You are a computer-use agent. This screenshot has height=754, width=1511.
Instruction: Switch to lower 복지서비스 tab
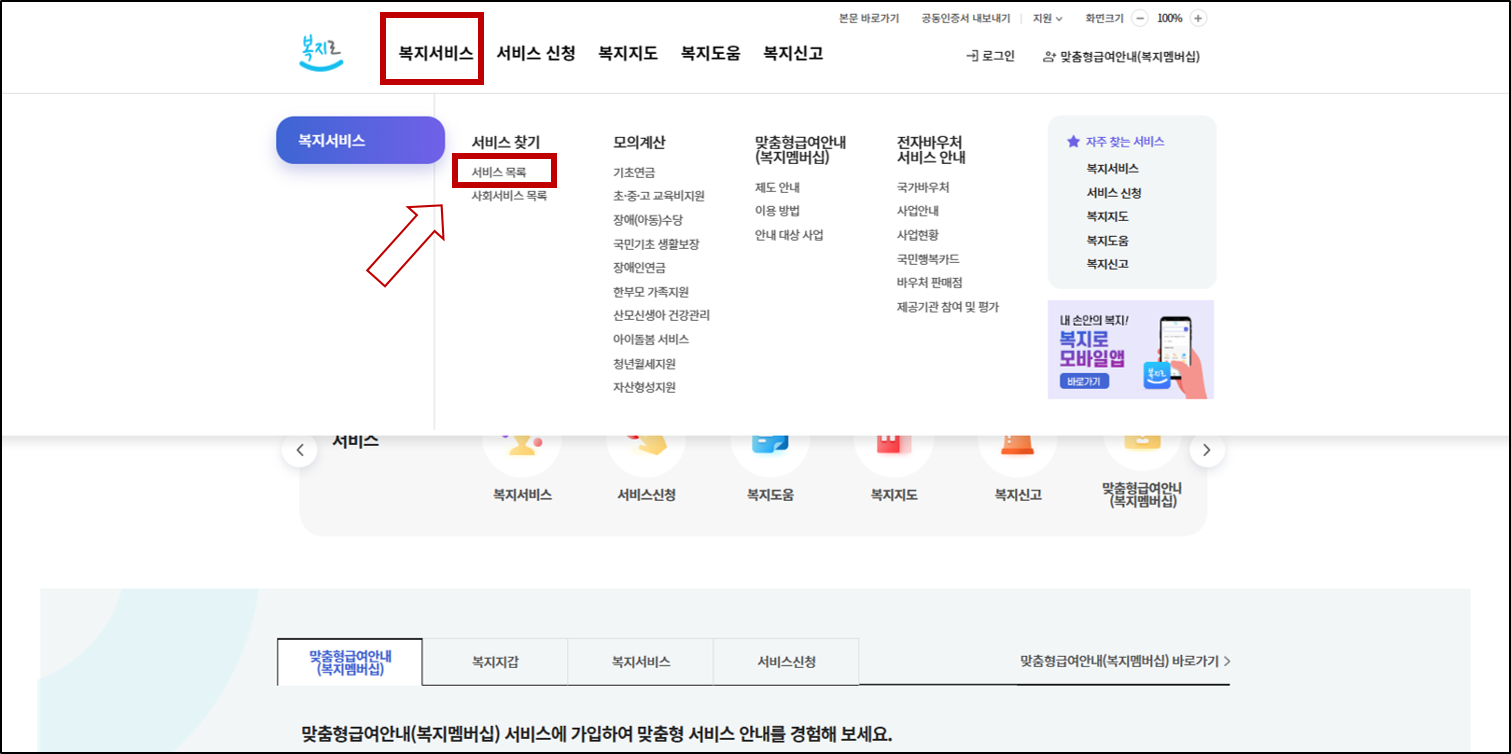(641, 661)
